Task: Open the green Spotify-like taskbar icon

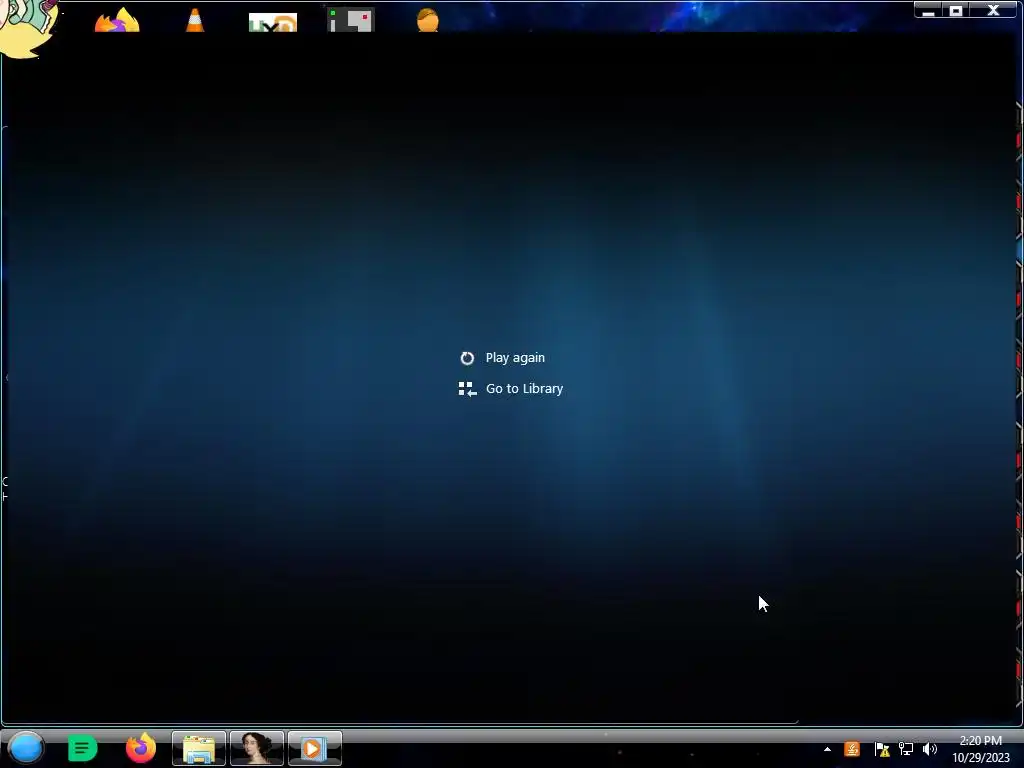Action: click(x=82, y=748)
